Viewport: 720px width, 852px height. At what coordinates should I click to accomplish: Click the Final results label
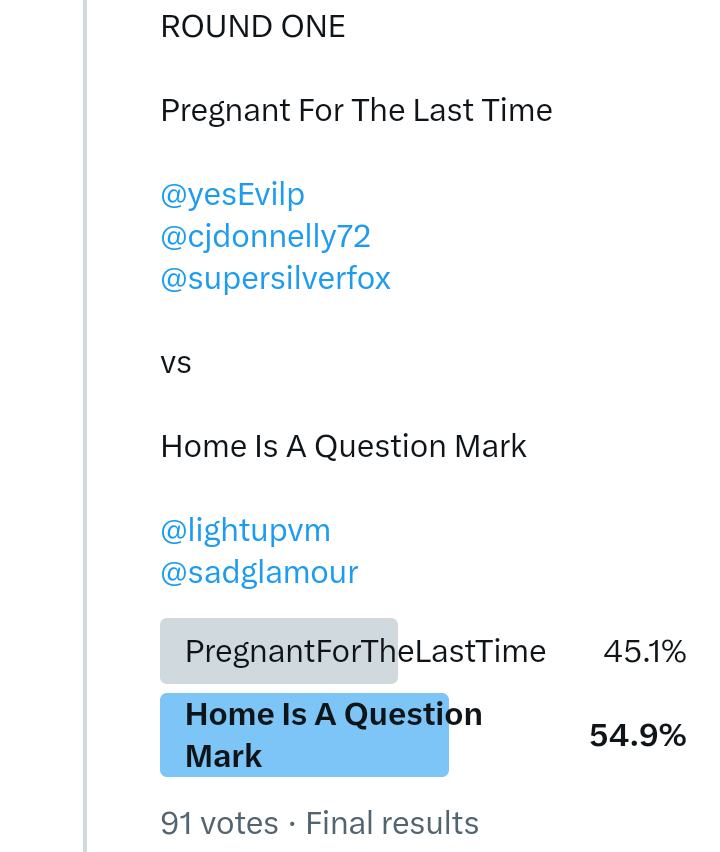click(x=392, y=823)
